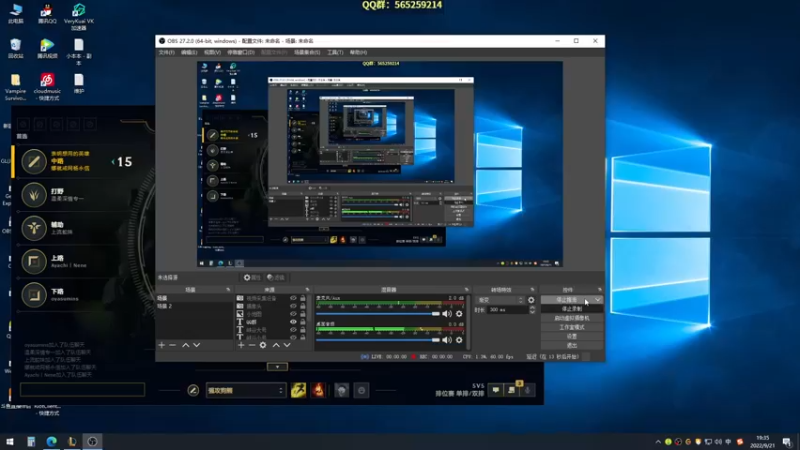Select the top lane role icon in League
The height and width of the screenshot is (450, 800).
point(34,262)
